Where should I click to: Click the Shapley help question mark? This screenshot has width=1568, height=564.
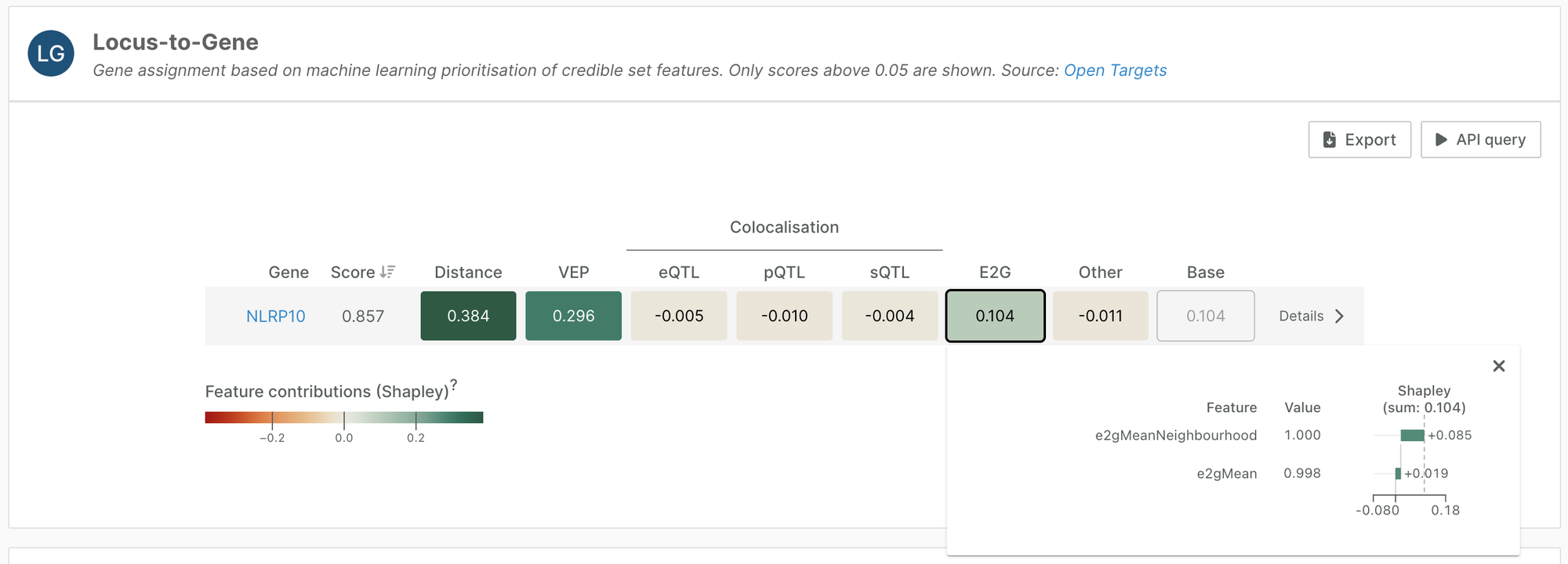[454, 384]
